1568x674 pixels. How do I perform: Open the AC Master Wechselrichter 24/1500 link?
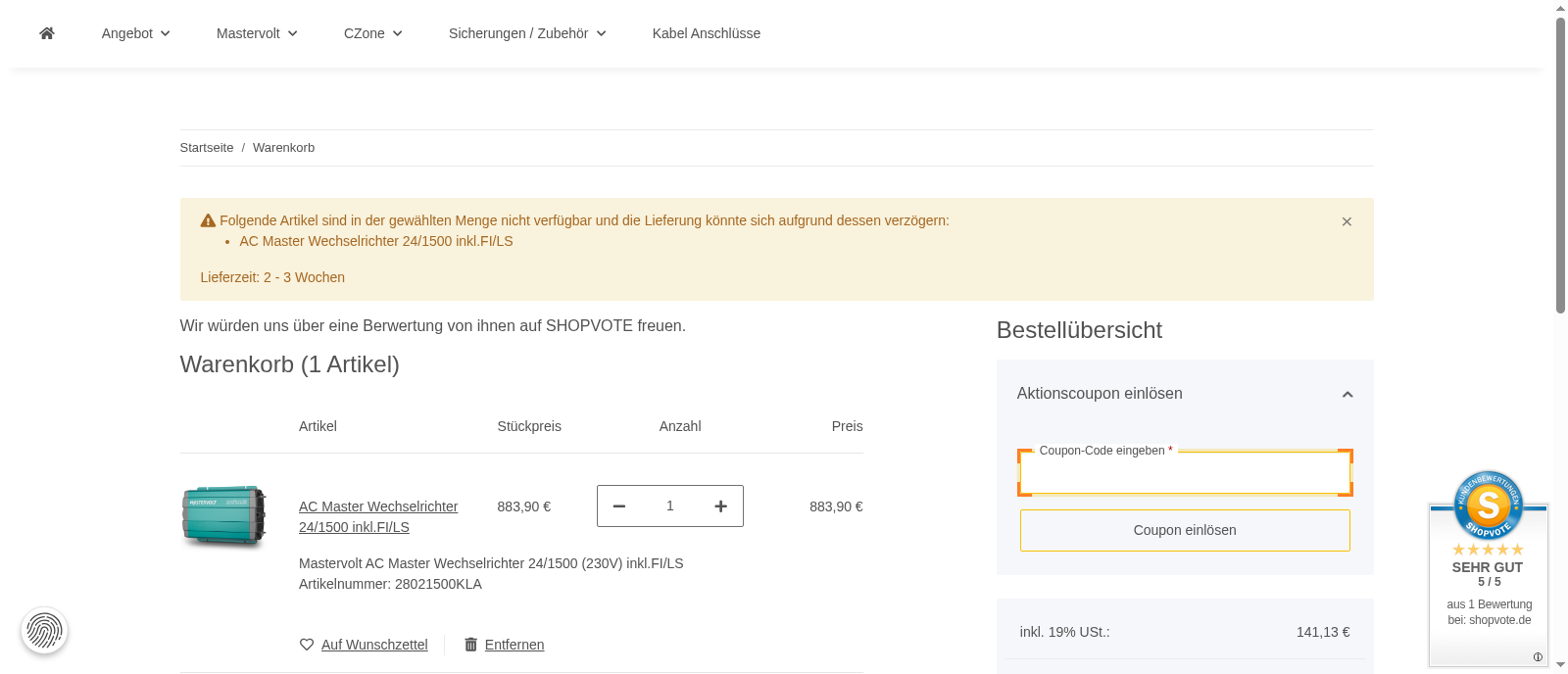(x=378, y=516)
